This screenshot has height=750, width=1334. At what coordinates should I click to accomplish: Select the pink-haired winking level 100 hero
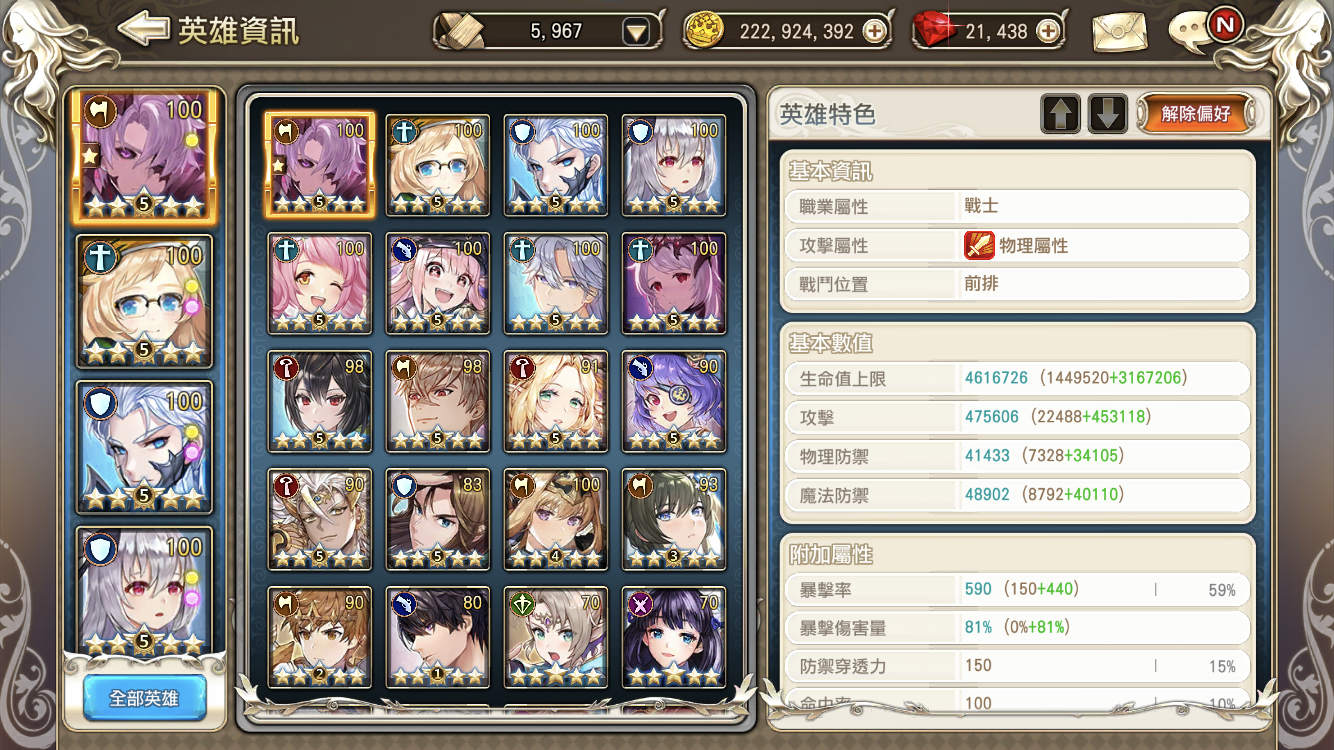[320, 284]
